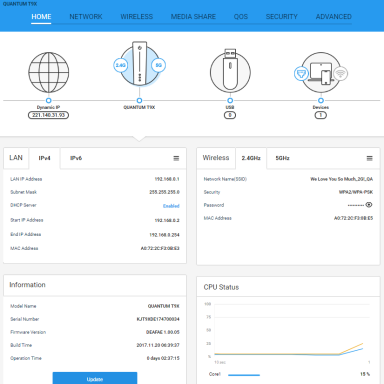Click the Dynamic IP address badge
Screen dimensions: 384x384
pos(49,115)
